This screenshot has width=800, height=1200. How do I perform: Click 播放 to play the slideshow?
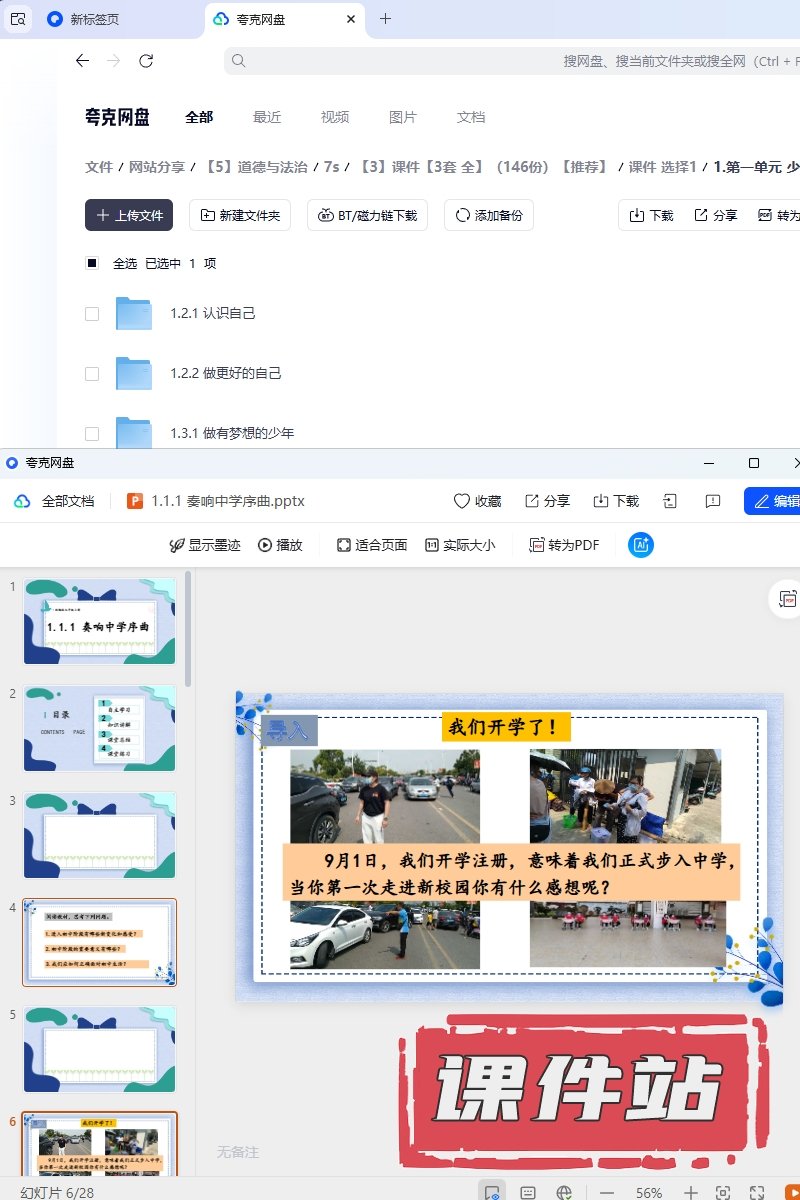[x=280, y=545]
